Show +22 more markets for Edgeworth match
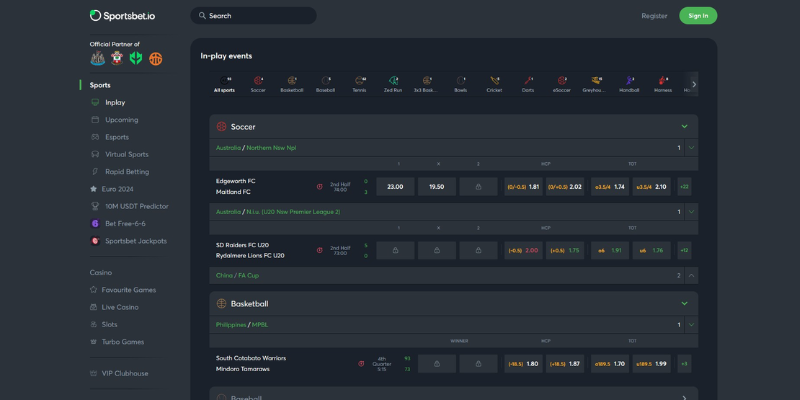 (x=684, y=187)
